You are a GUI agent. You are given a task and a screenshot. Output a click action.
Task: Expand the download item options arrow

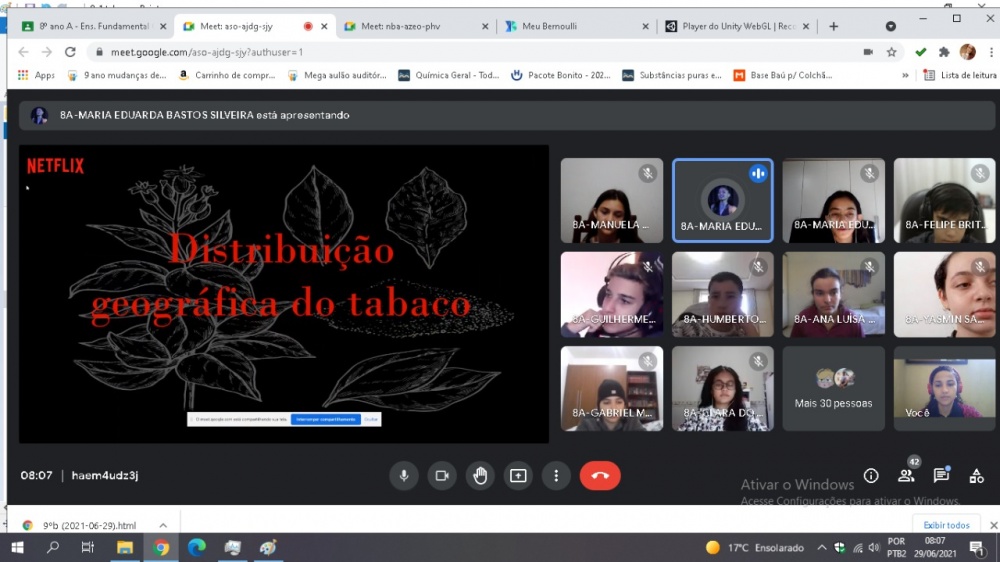pyautogui.click(x=163, y=526)
